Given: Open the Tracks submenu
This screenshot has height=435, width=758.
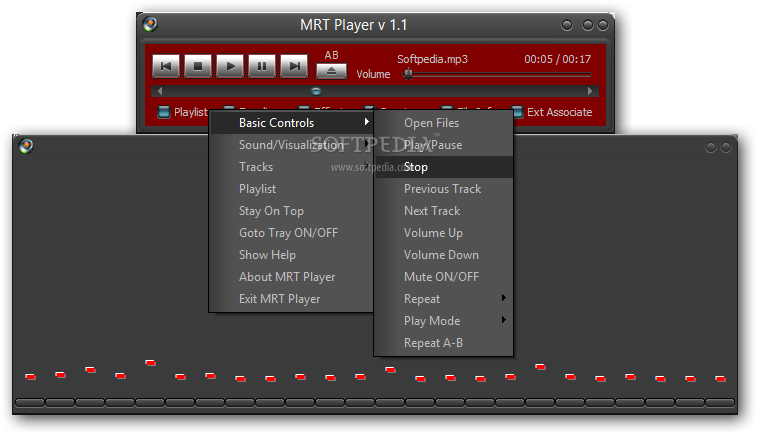Looking at the screenshot, I should (291, 167).
